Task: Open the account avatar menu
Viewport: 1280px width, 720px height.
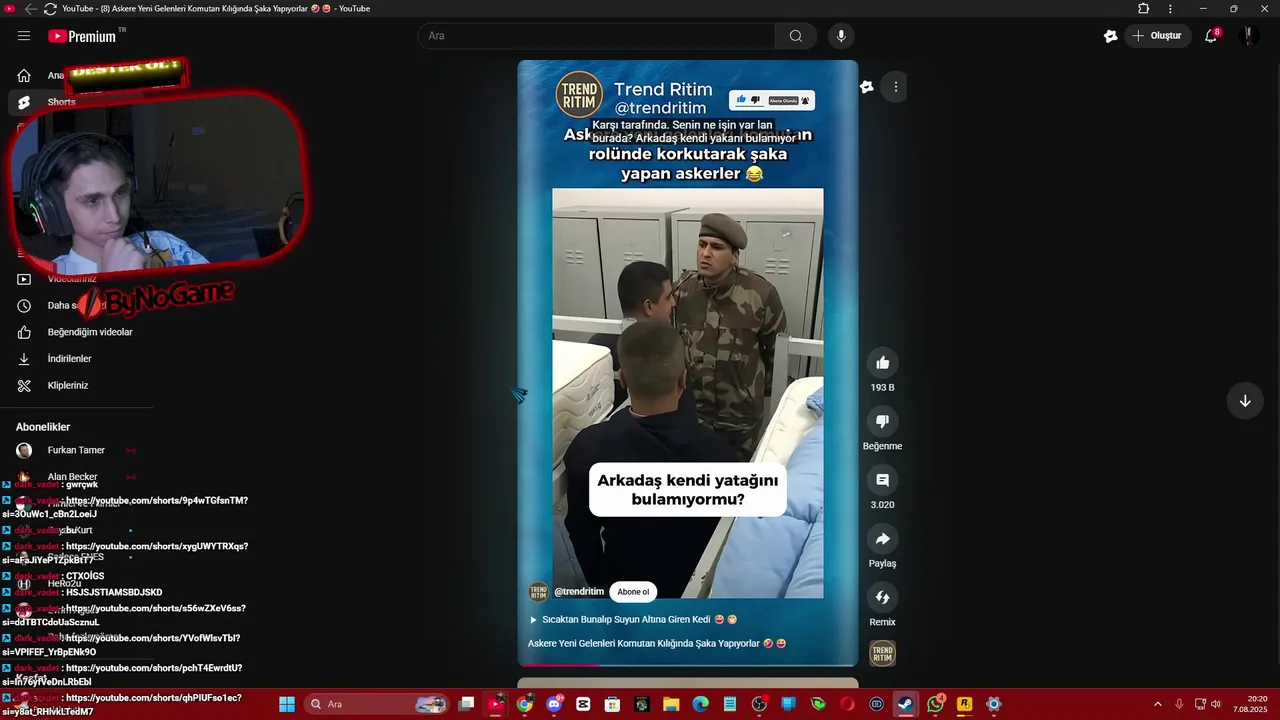Action: tap(1248, 36)
